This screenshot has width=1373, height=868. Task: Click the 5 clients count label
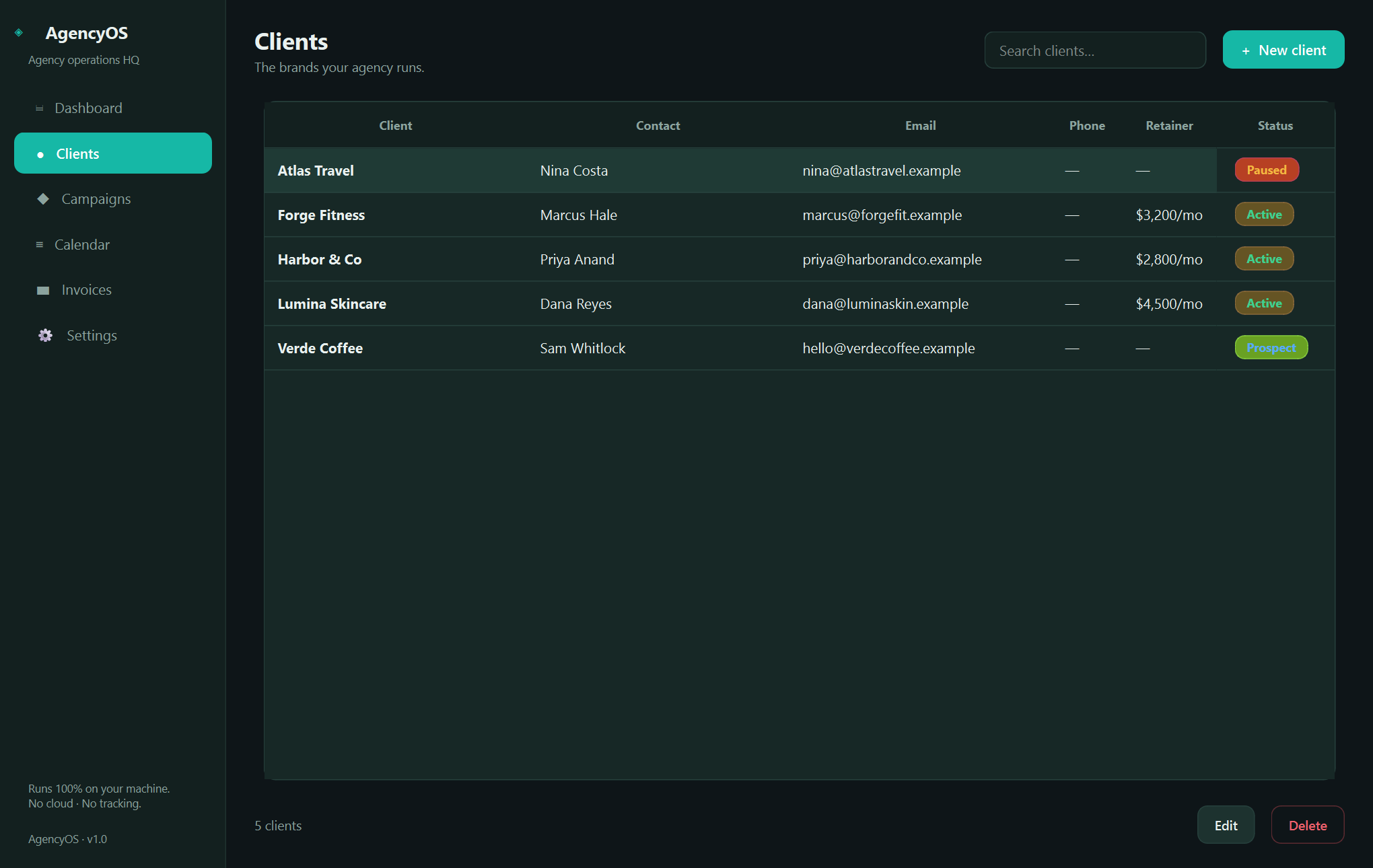click(278, 826)
